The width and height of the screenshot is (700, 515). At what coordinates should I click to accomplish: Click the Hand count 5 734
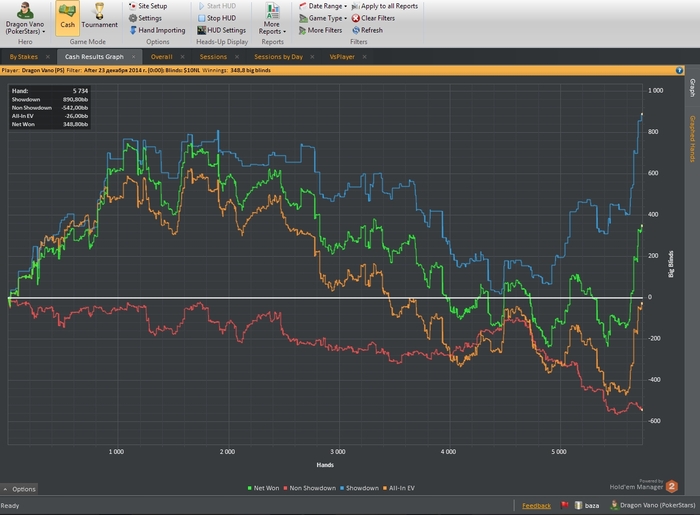tap(80, 91)
